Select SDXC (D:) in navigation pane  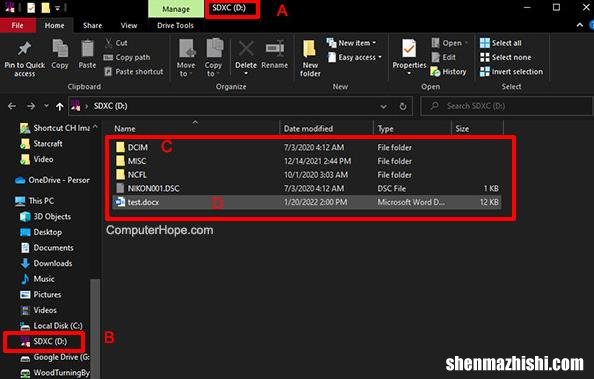(44, 341)
